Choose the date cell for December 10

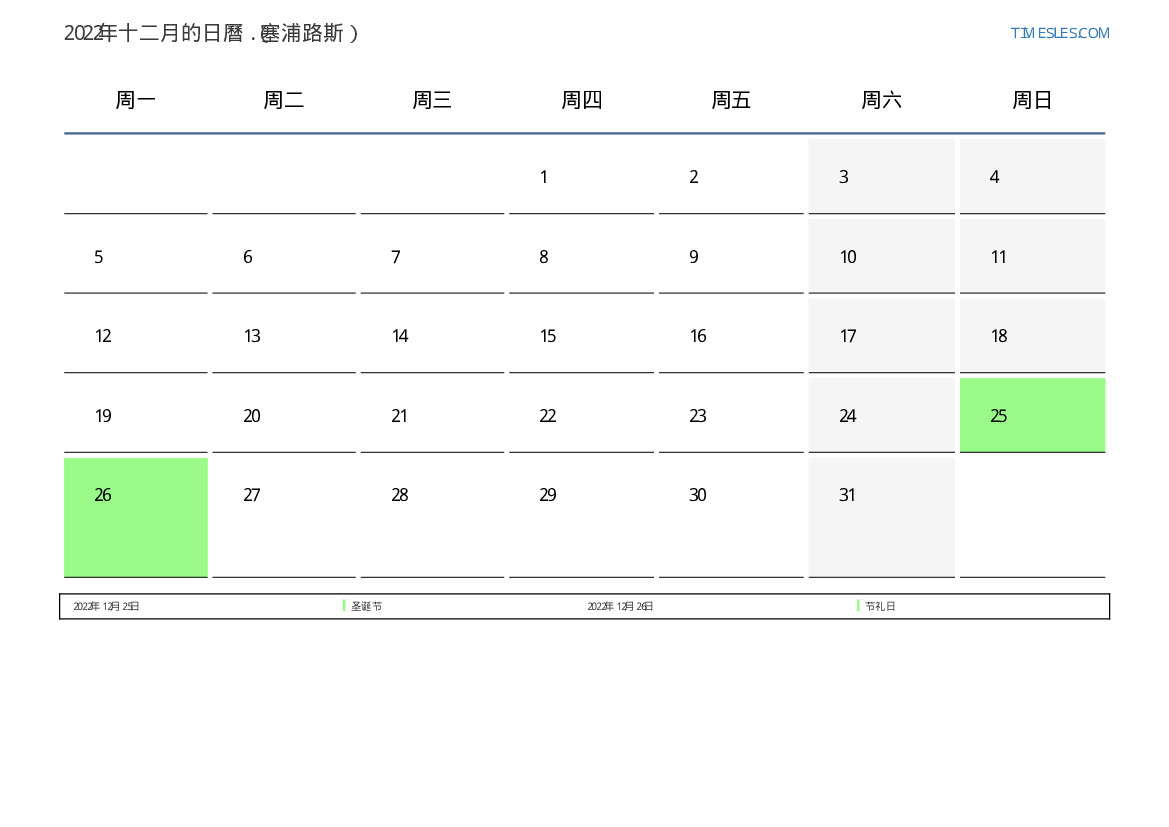[881, 257]
